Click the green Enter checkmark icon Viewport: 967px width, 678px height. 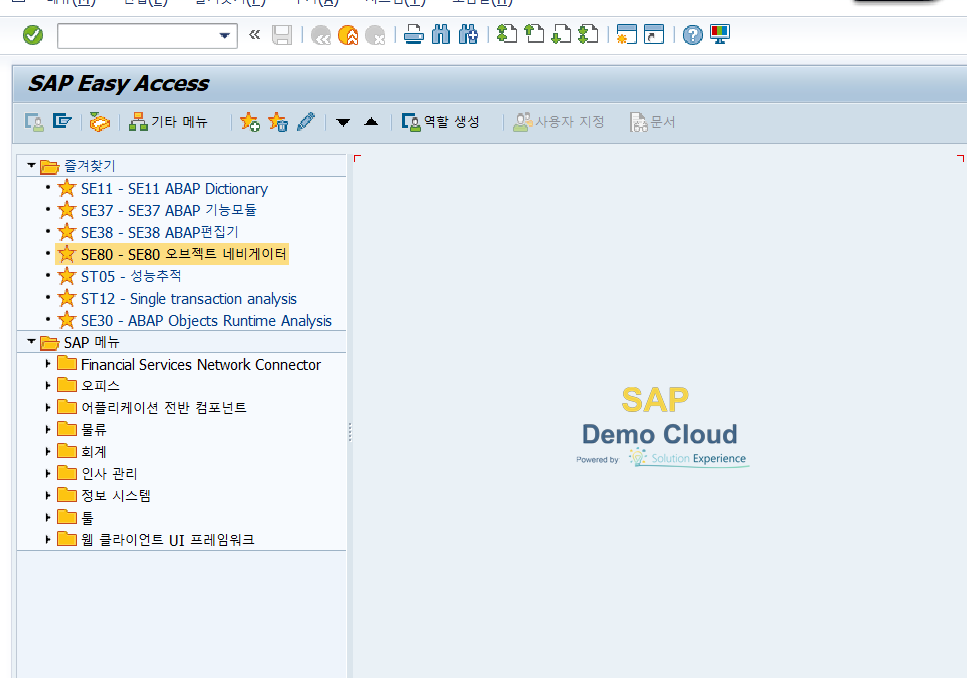pos(33,35)
